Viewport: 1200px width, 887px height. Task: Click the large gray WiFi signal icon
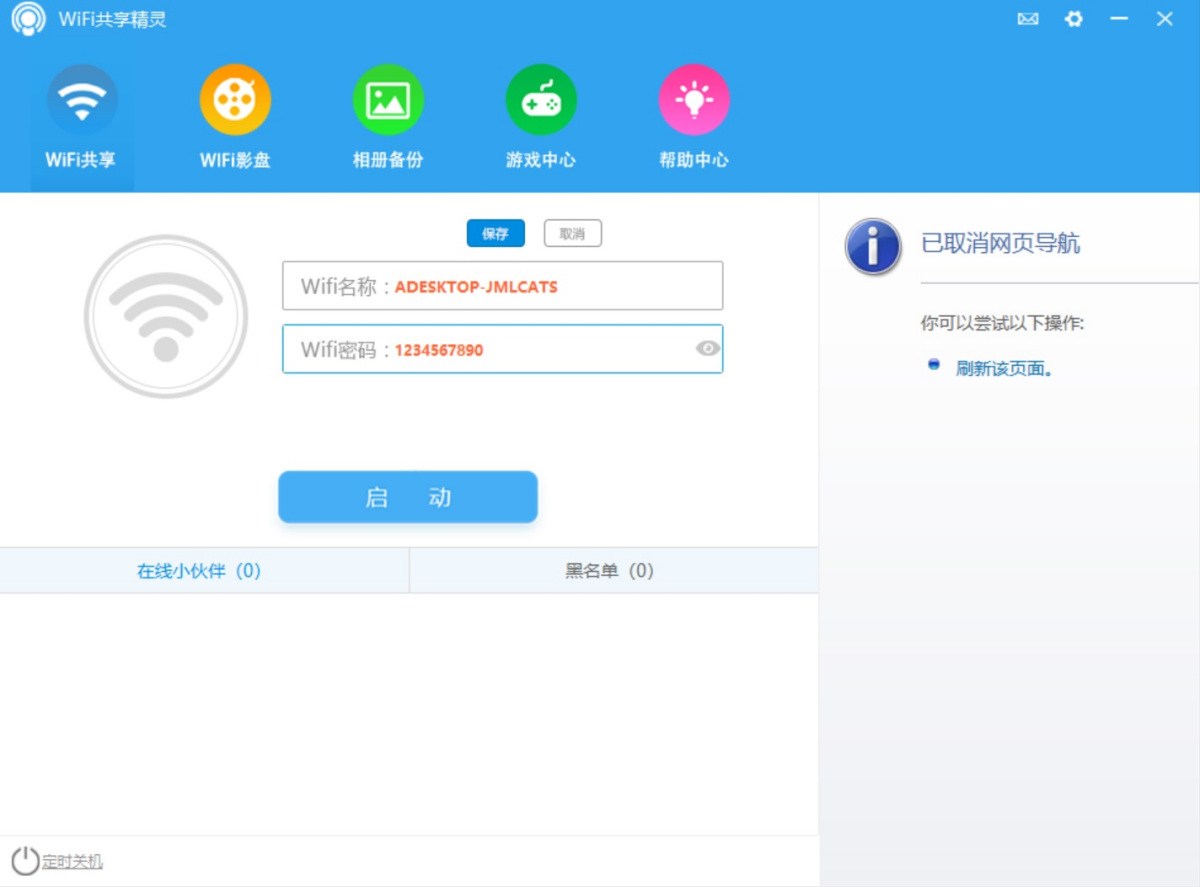click(x=165, y=316)
